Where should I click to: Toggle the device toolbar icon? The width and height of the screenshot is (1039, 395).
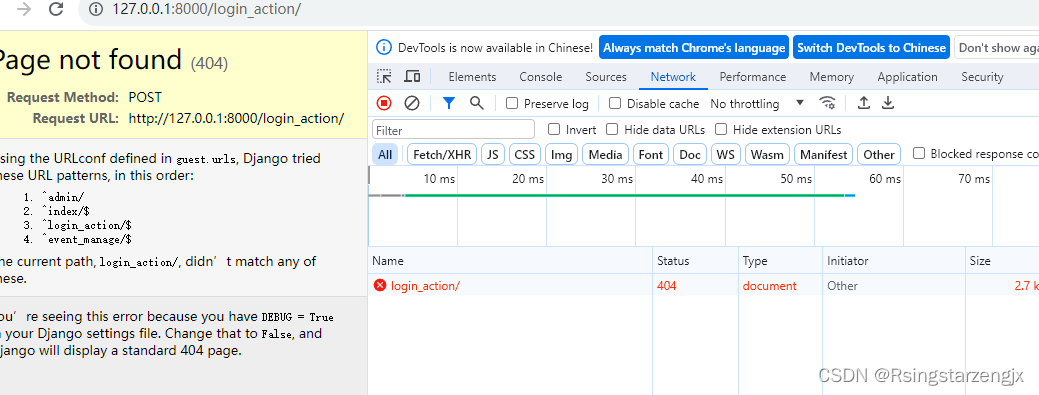(412, 77)
